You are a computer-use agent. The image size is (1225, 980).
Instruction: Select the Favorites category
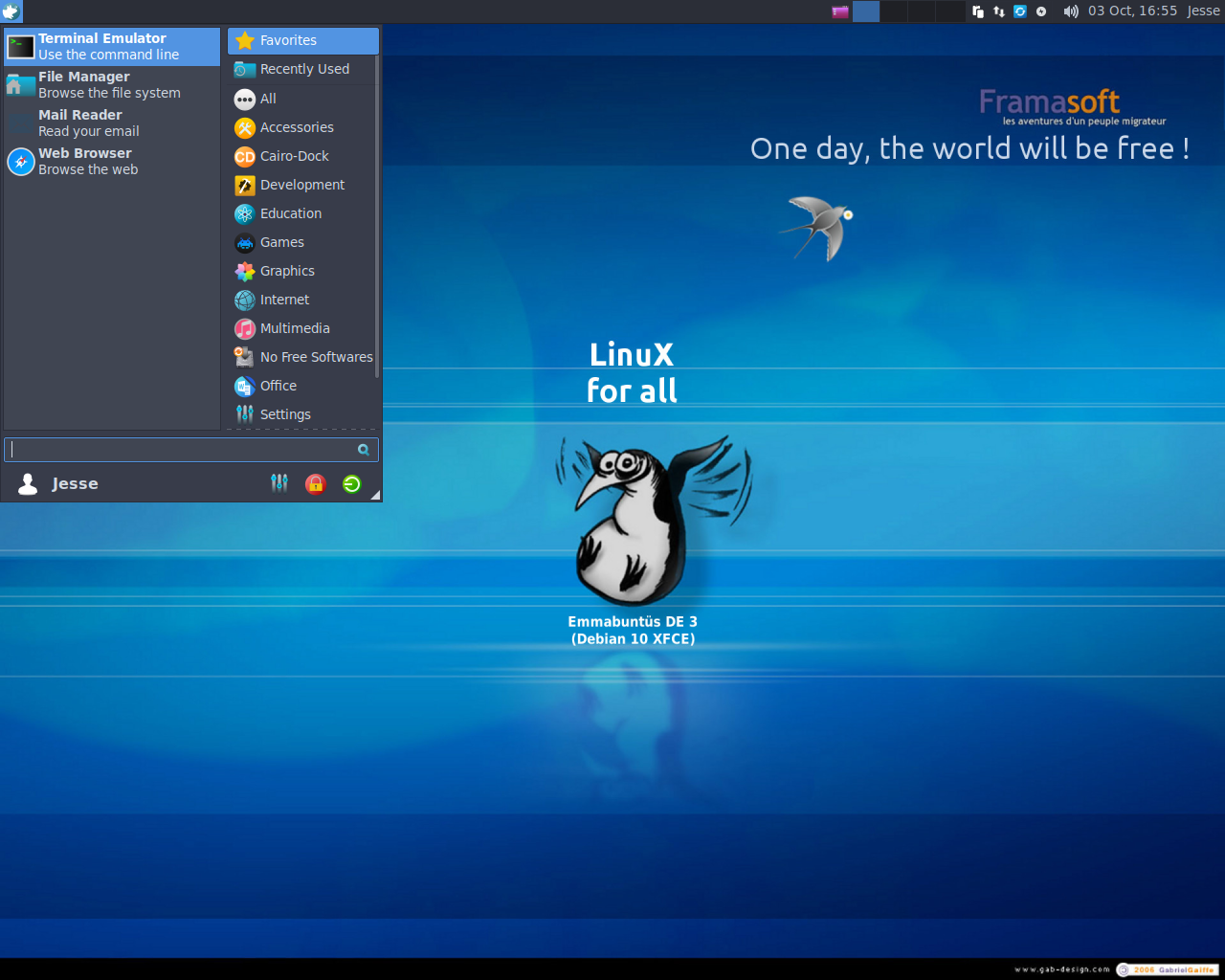pos(303,41)
